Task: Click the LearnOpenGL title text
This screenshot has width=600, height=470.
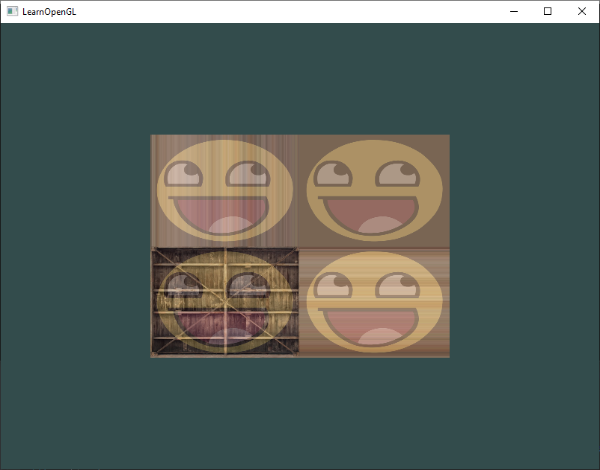Action: 49,12
